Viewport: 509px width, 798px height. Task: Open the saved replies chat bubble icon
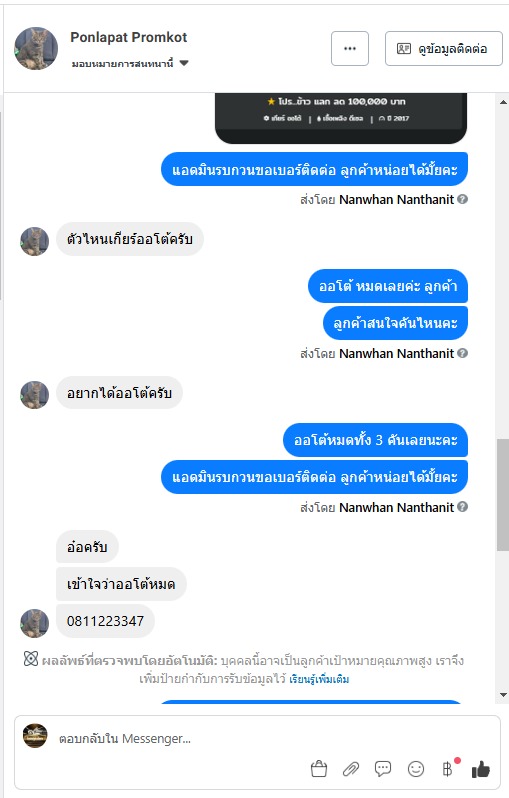(x=383, y=768)
